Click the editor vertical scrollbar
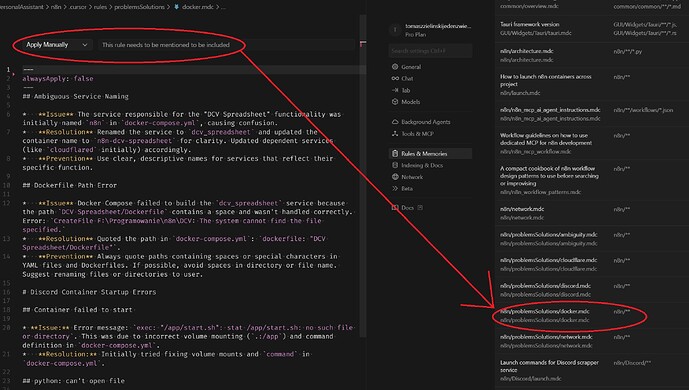 coord(363,176)
